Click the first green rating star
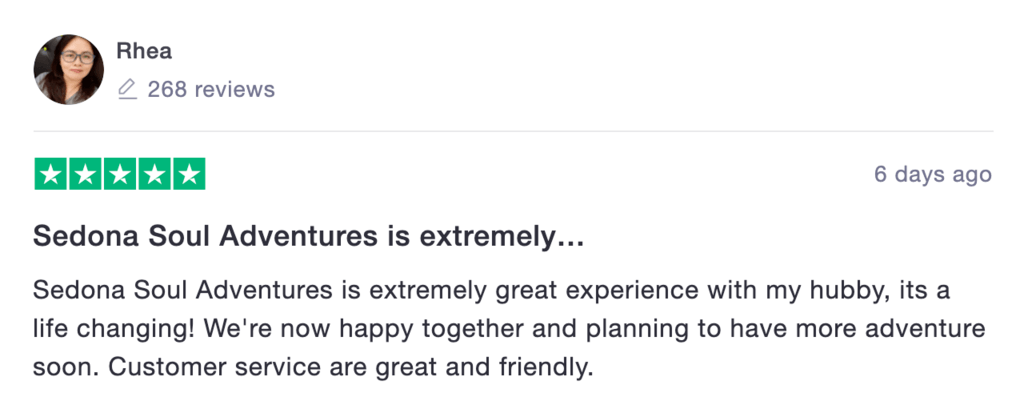This screenshot has width=1024, height=405. pyautogui.click(x=52, y=175)
